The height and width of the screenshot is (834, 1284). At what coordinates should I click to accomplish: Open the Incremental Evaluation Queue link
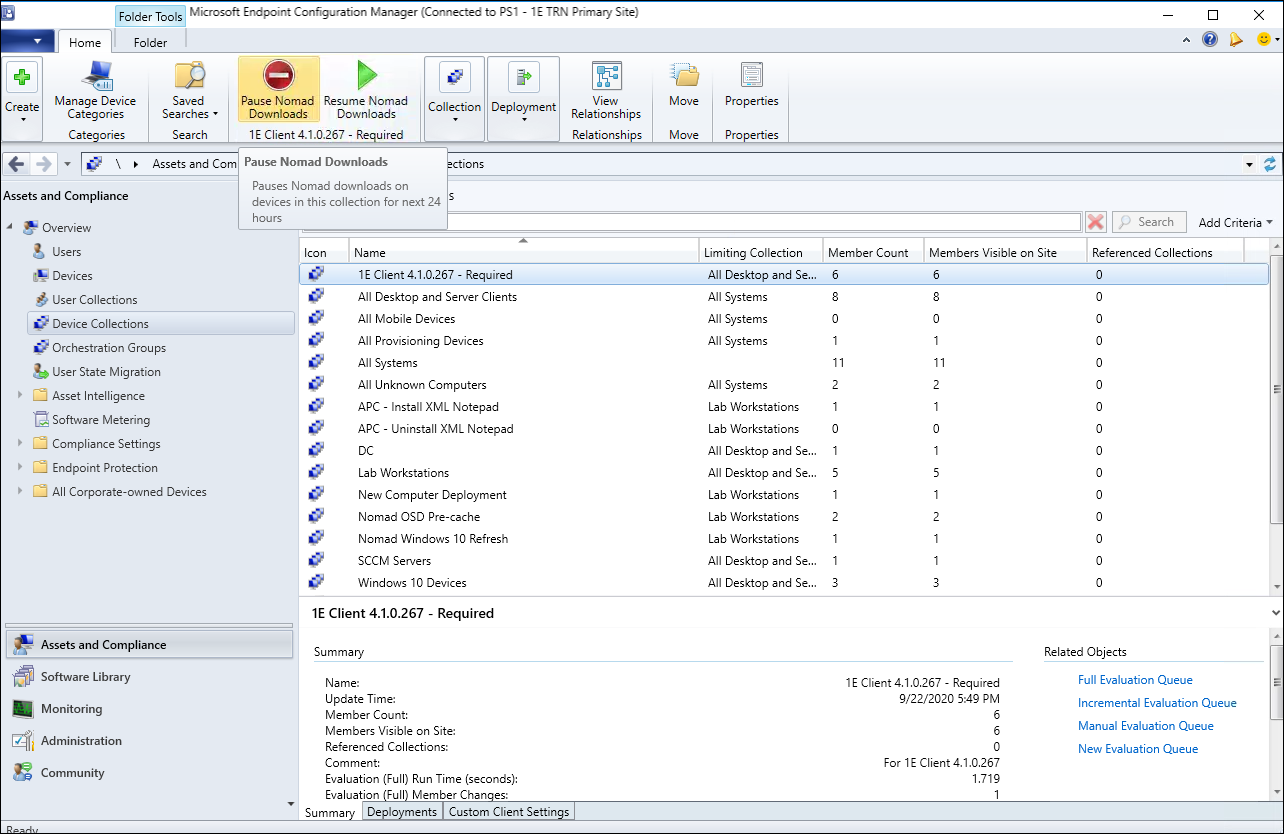point(1157,703)
